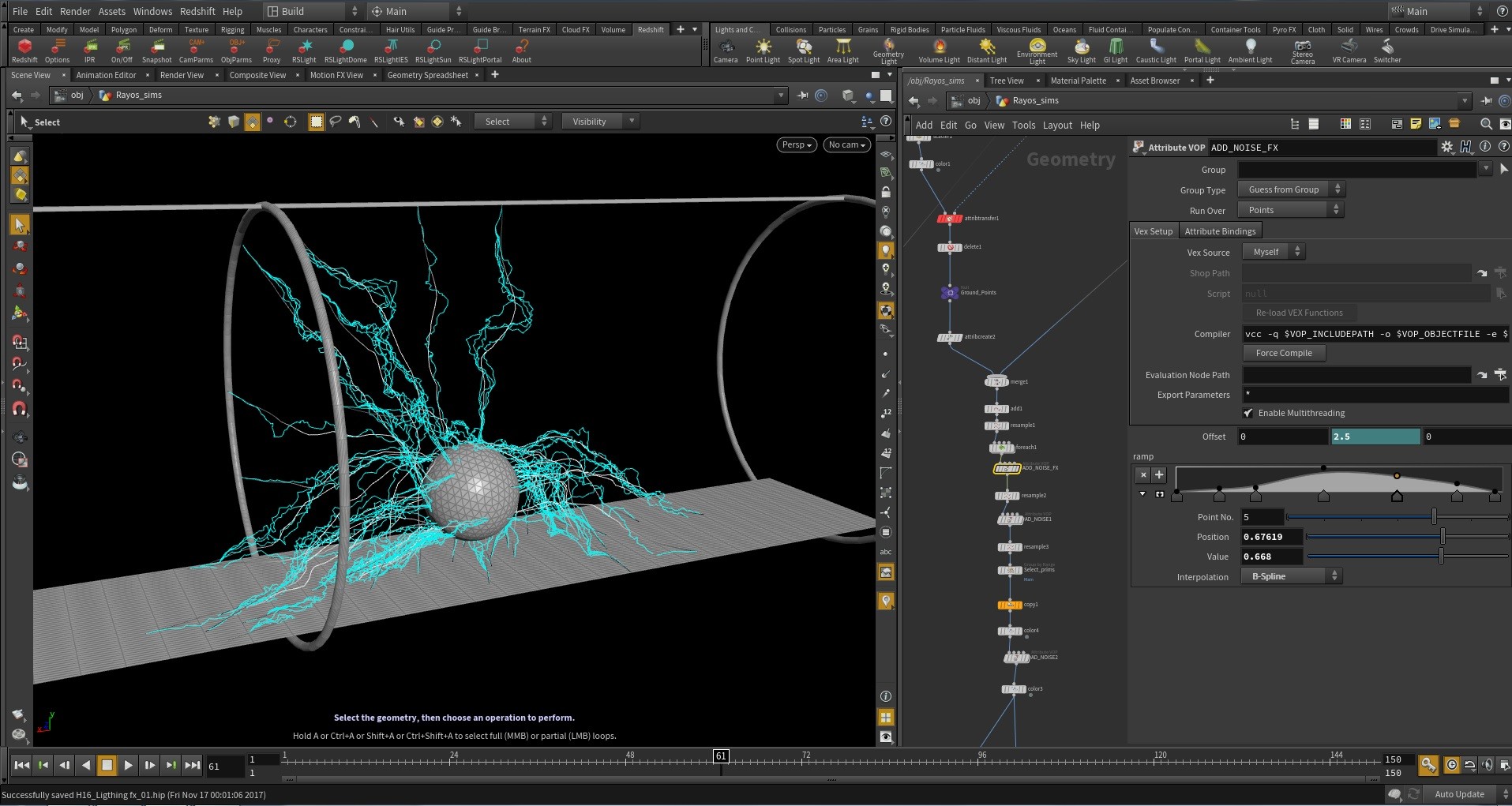Click the RSLight shelf tool icon
The image size is (1512, 806).
click(304, 47)
